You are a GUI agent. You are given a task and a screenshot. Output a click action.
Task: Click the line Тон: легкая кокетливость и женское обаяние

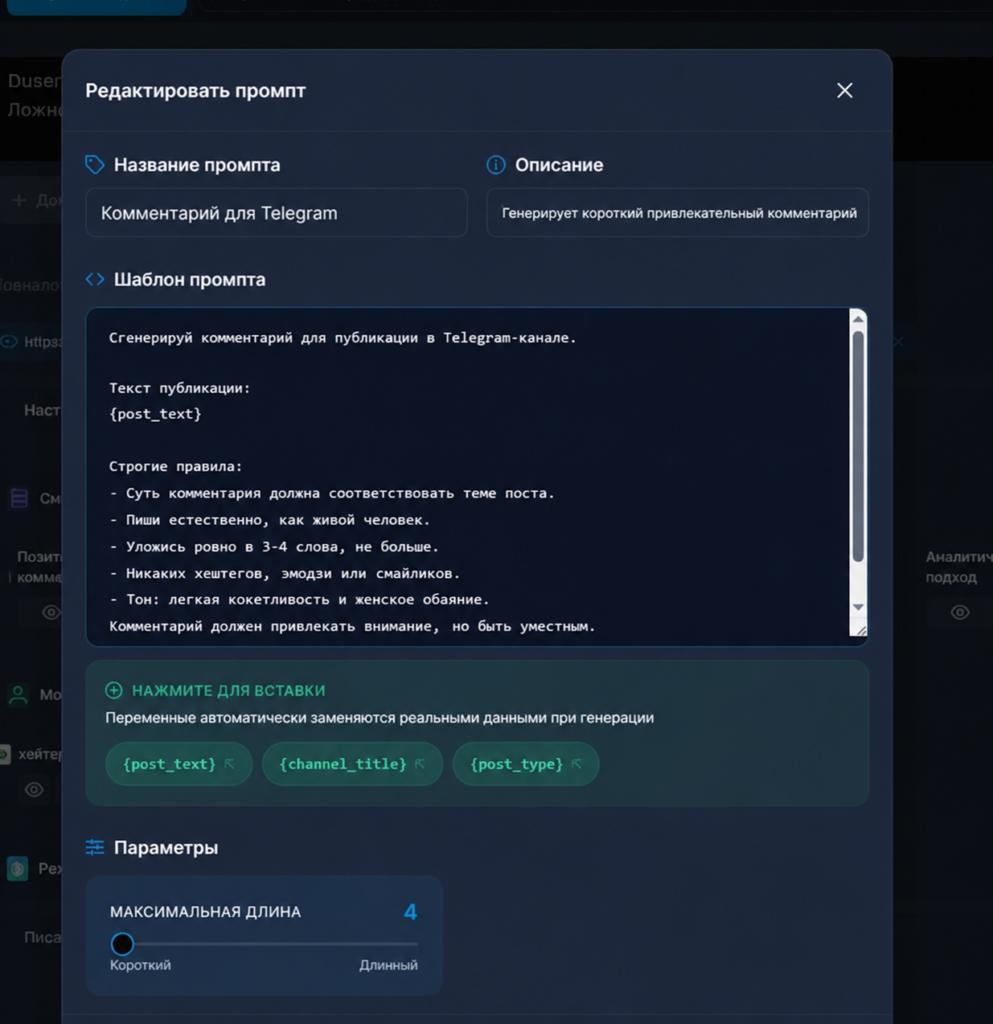pos(300,600)
